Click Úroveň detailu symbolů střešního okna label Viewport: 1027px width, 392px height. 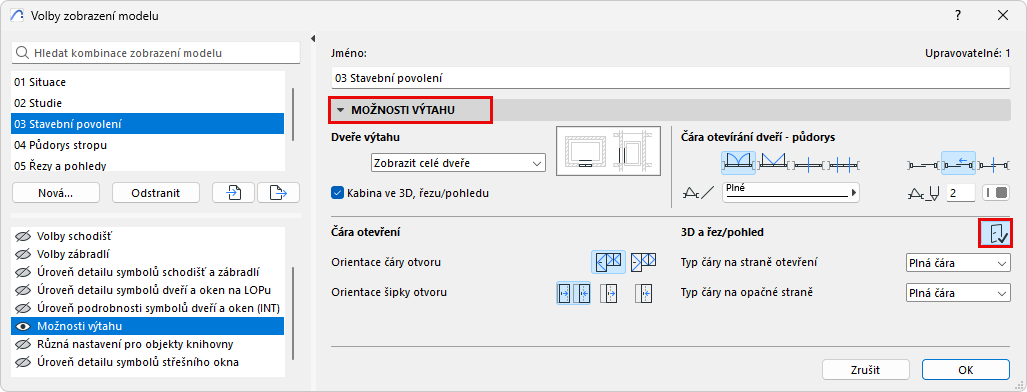[x=138, y=362]
